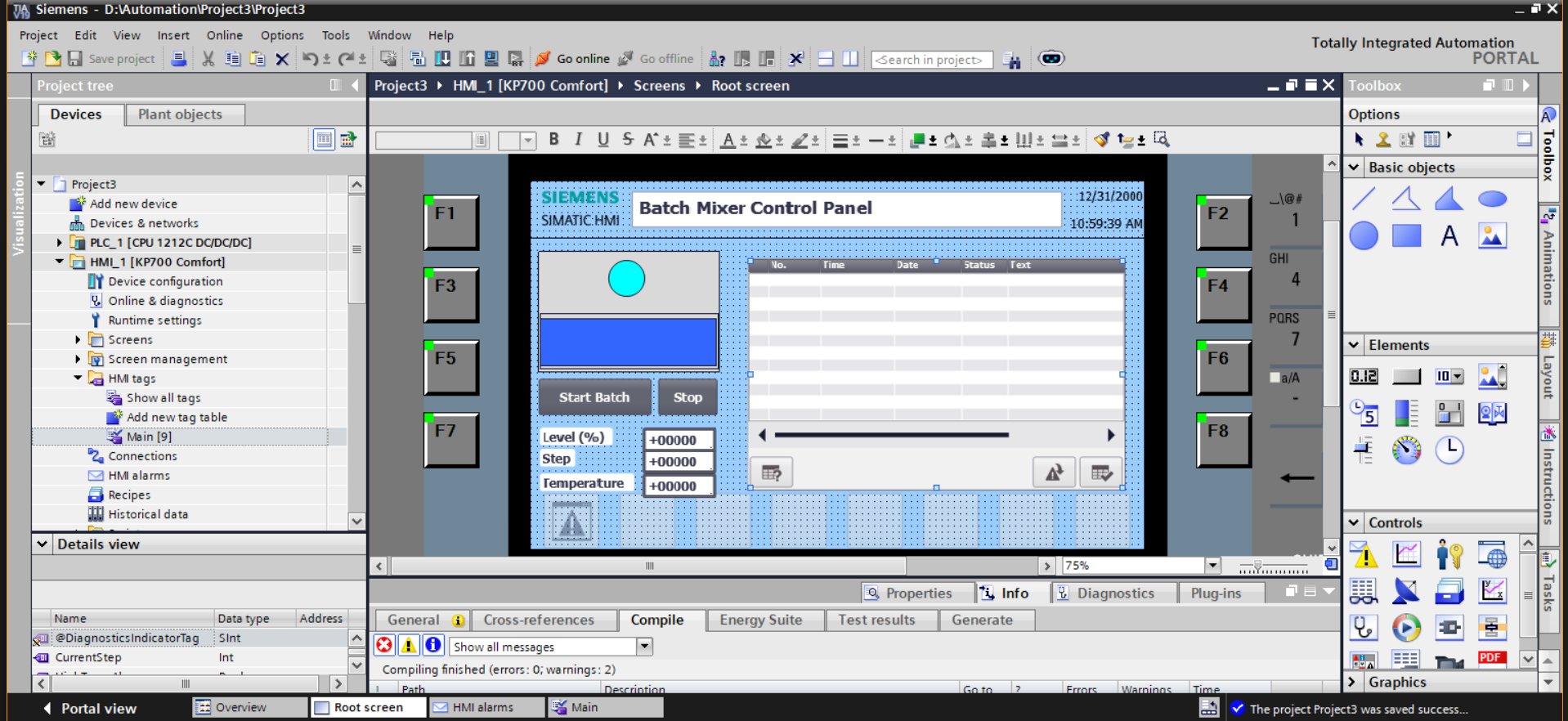The image size is (1568, 721).
Task: Open the Tools menu
Action: 335,35
